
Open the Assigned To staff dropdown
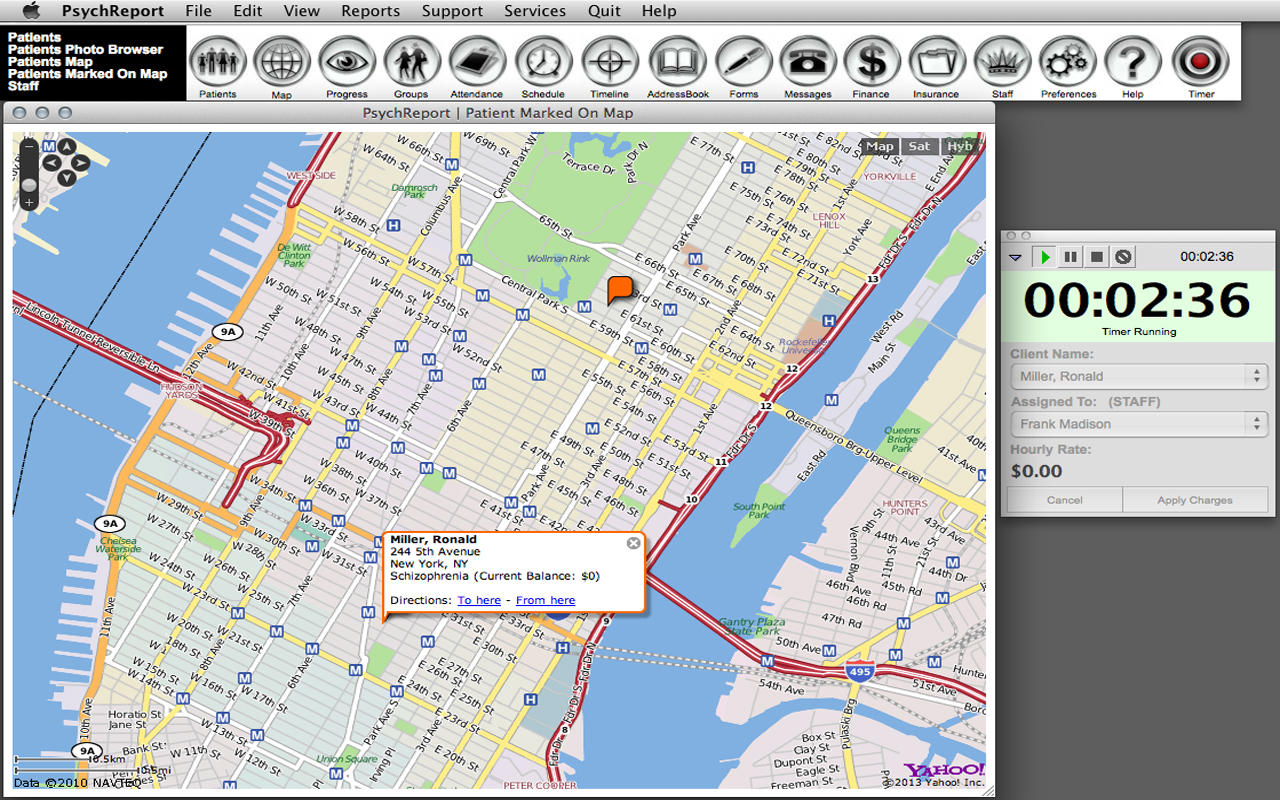coord(1139,424)
